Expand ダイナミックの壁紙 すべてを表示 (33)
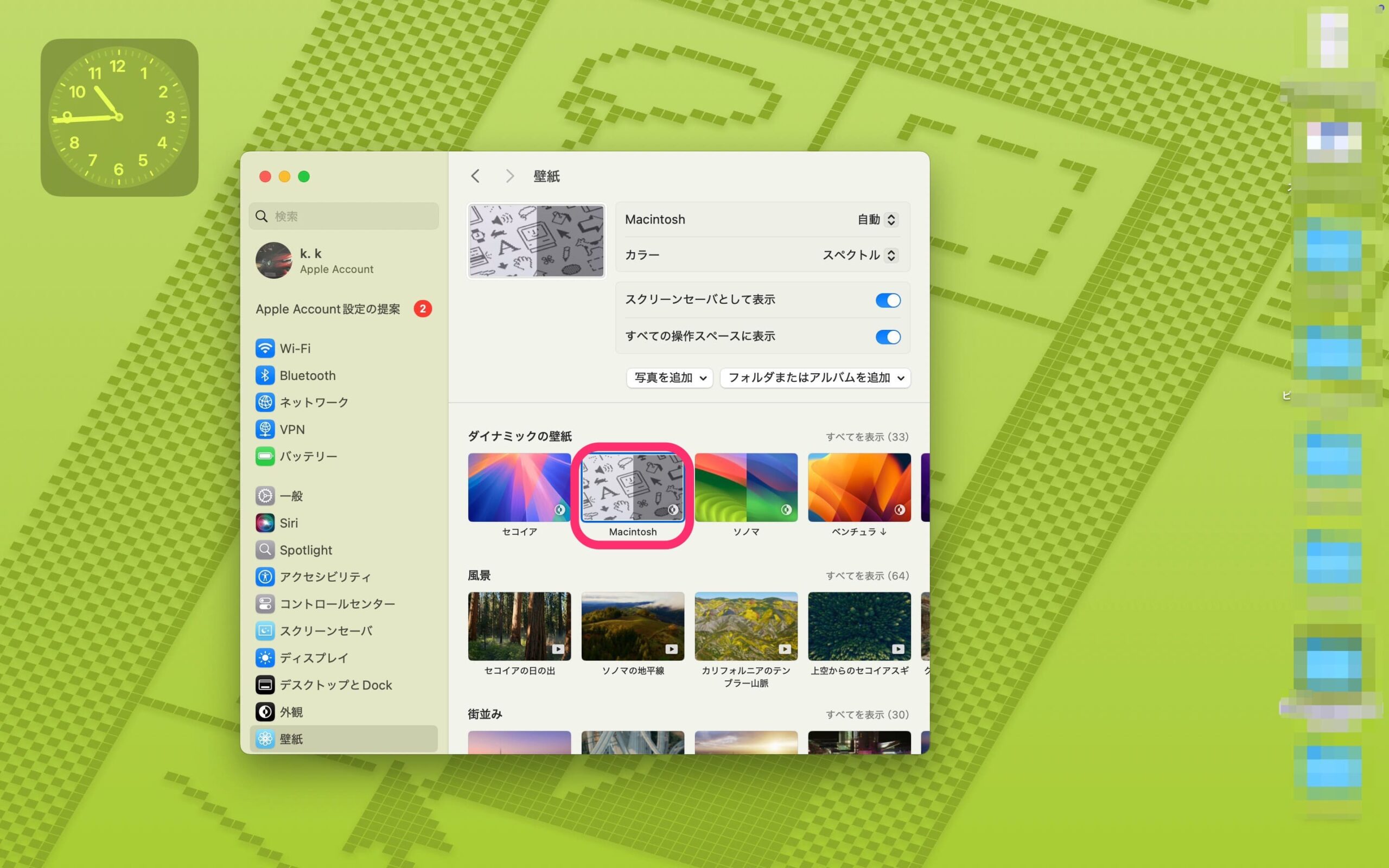 [x=867, y=436]
